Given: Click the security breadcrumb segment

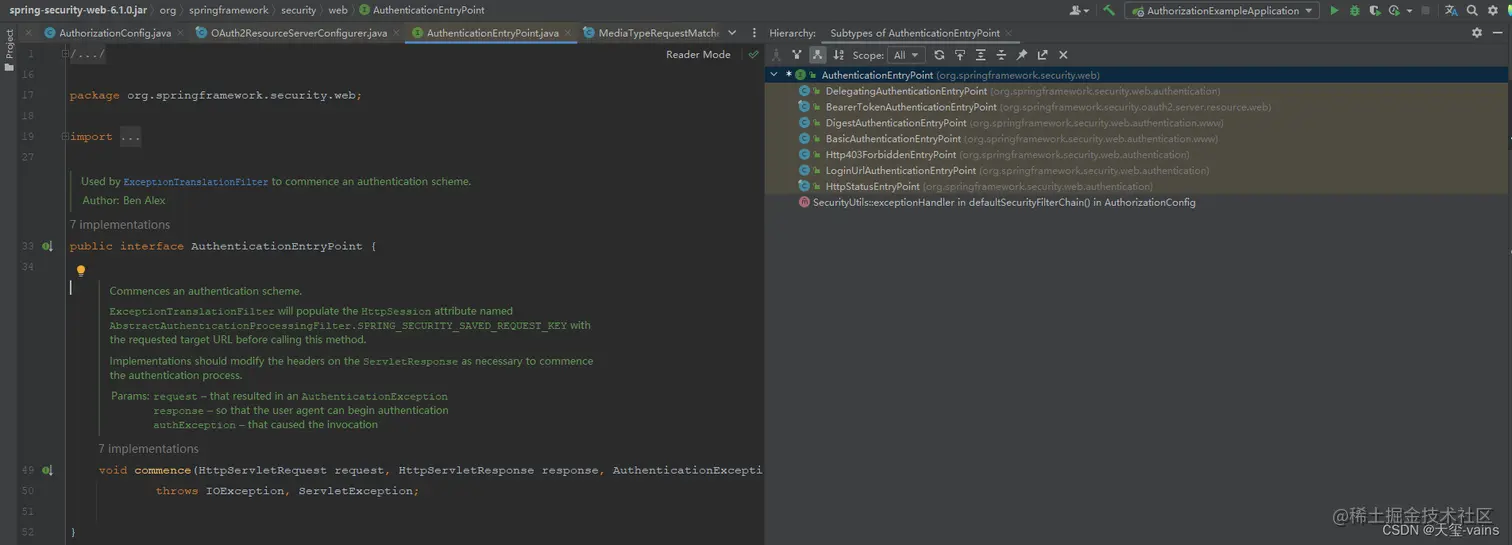Looking at the screenshot, I should point(298,10).
